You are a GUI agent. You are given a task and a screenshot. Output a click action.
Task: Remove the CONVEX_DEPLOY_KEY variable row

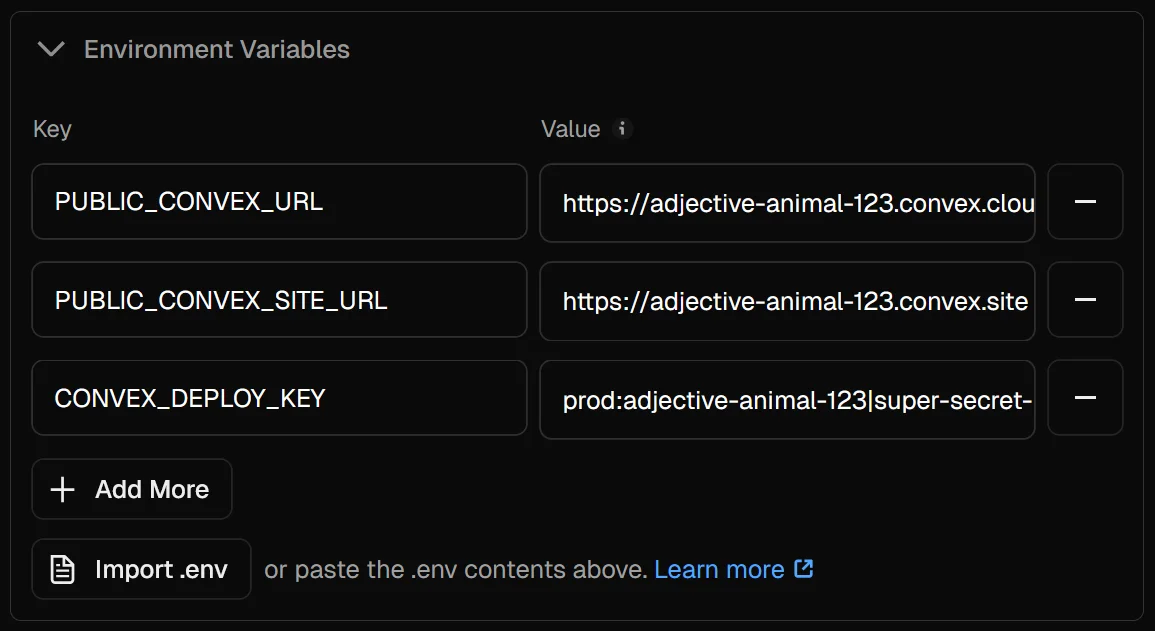point(1085,398)
